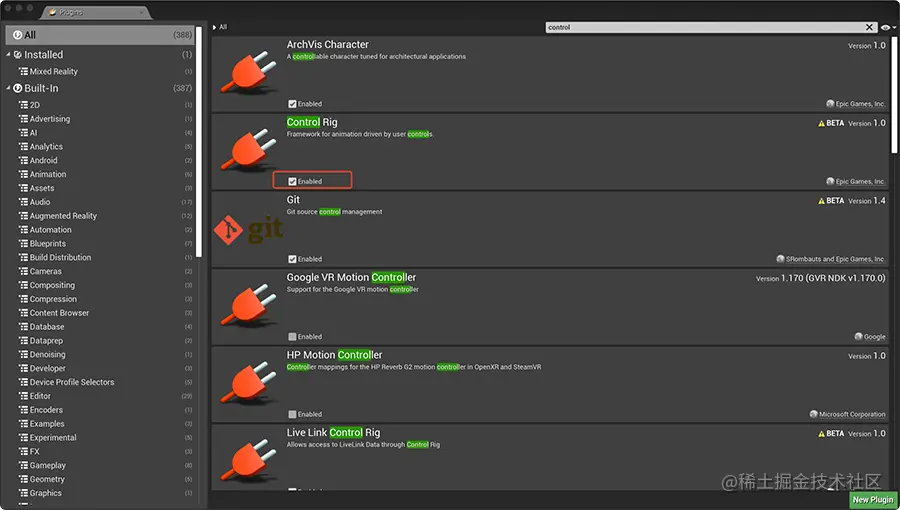900x510 pixels.
Task: Expand the All breadcrumb arrow
Action: pos(215,27)
